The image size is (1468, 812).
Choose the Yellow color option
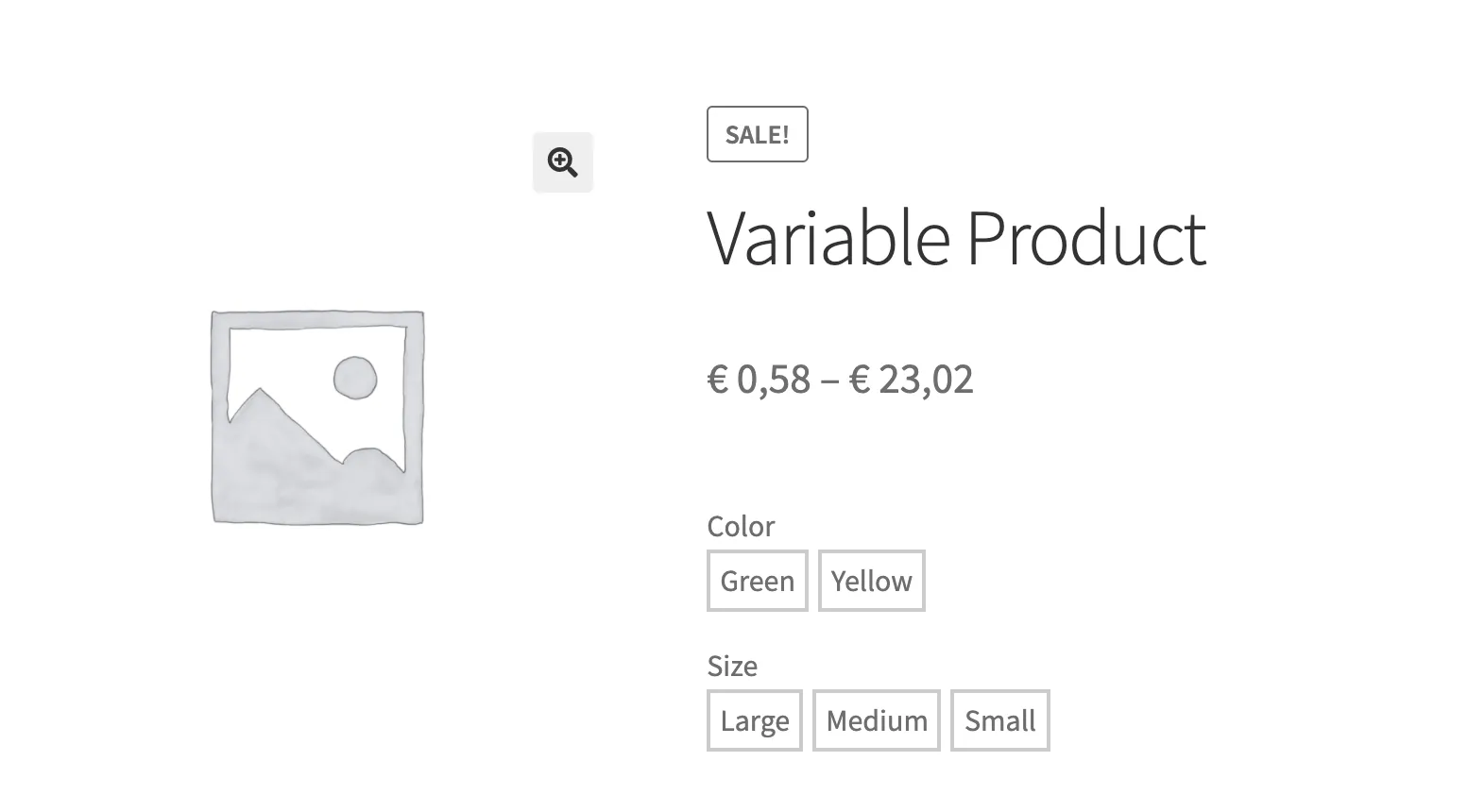[871, 581]
